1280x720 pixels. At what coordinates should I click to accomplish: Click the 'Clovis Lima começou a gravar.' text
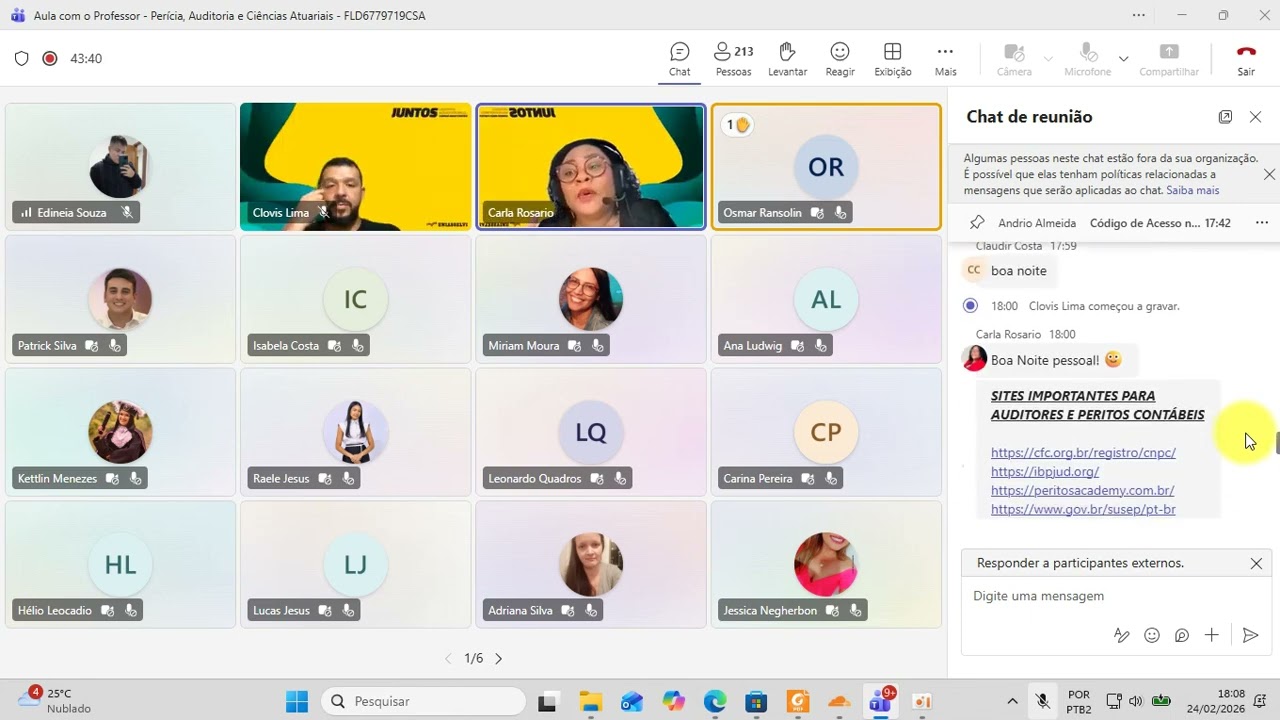(1104, 306)
